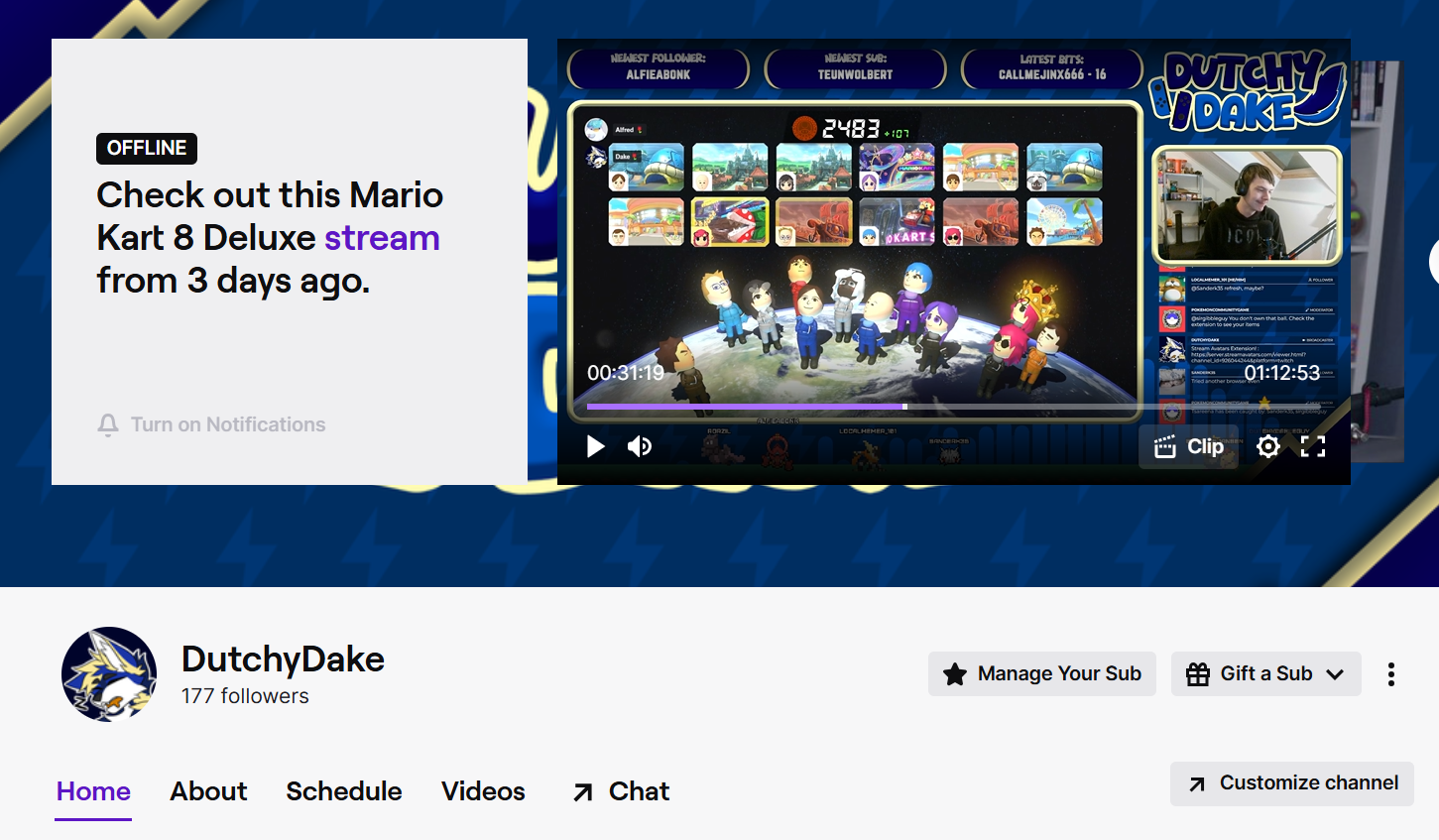Click the OFFLINE status badge
Image resolution: width=1439 pixels, height=840 pixels.
click(x=147, y=148)
